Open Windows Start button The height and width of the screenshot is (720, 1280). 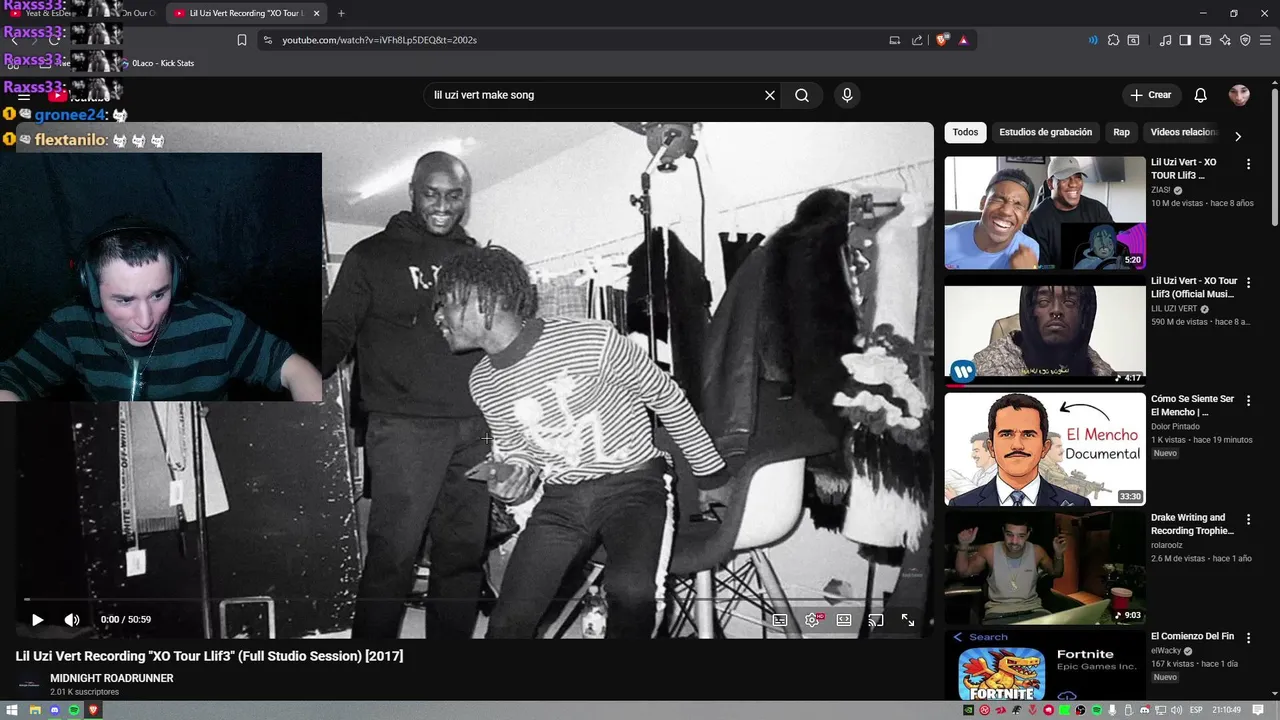12,710
